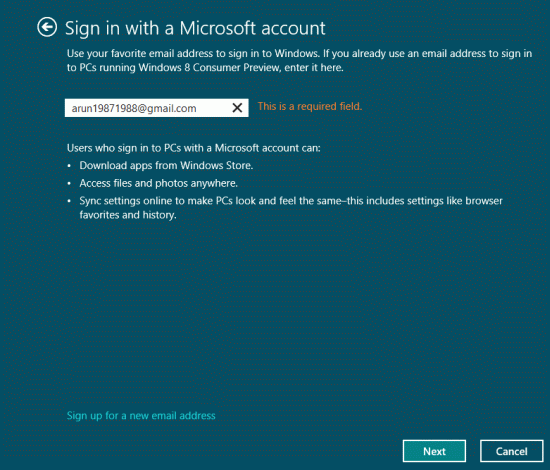Click into the email address input field
550x470 pixels.
(x=157, y=108)
